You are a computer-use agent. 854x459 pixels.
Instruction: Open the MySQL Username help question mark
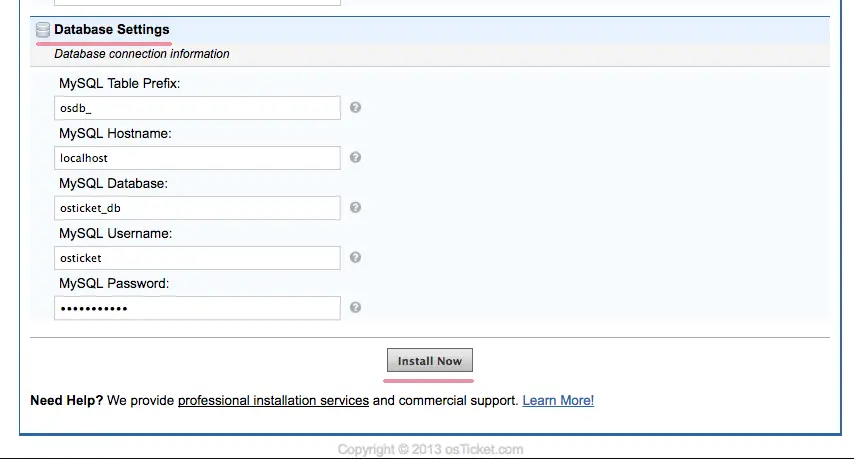click(355, 258)
